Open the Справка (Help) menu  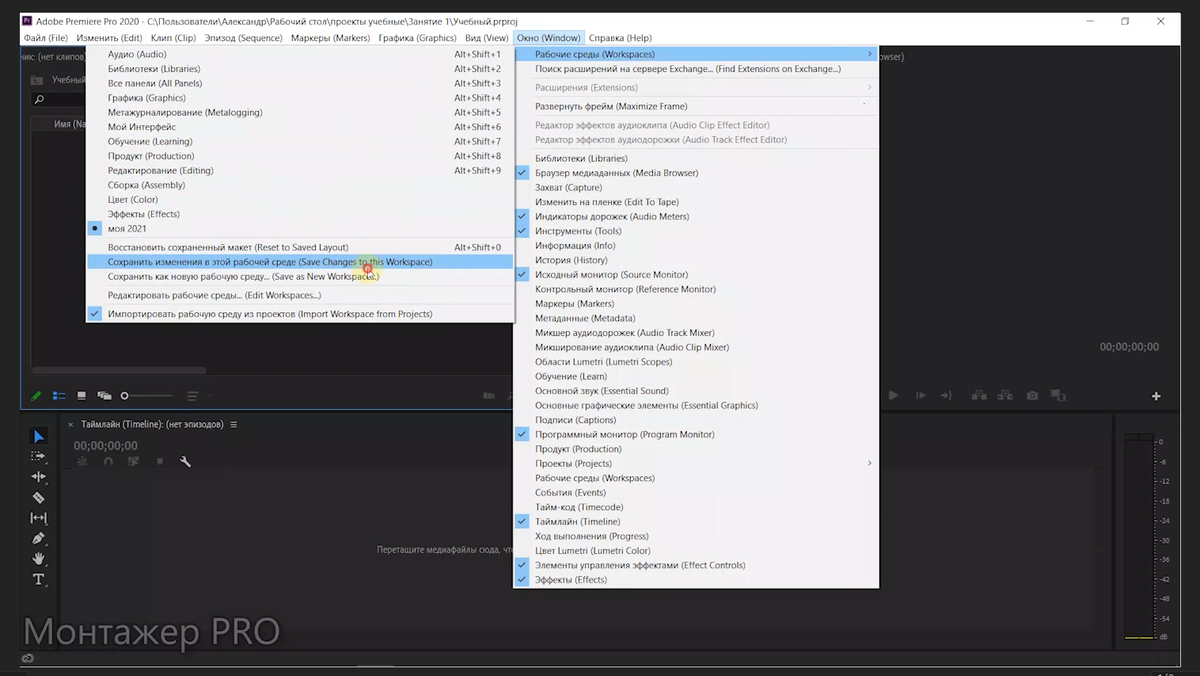[620, 38]
